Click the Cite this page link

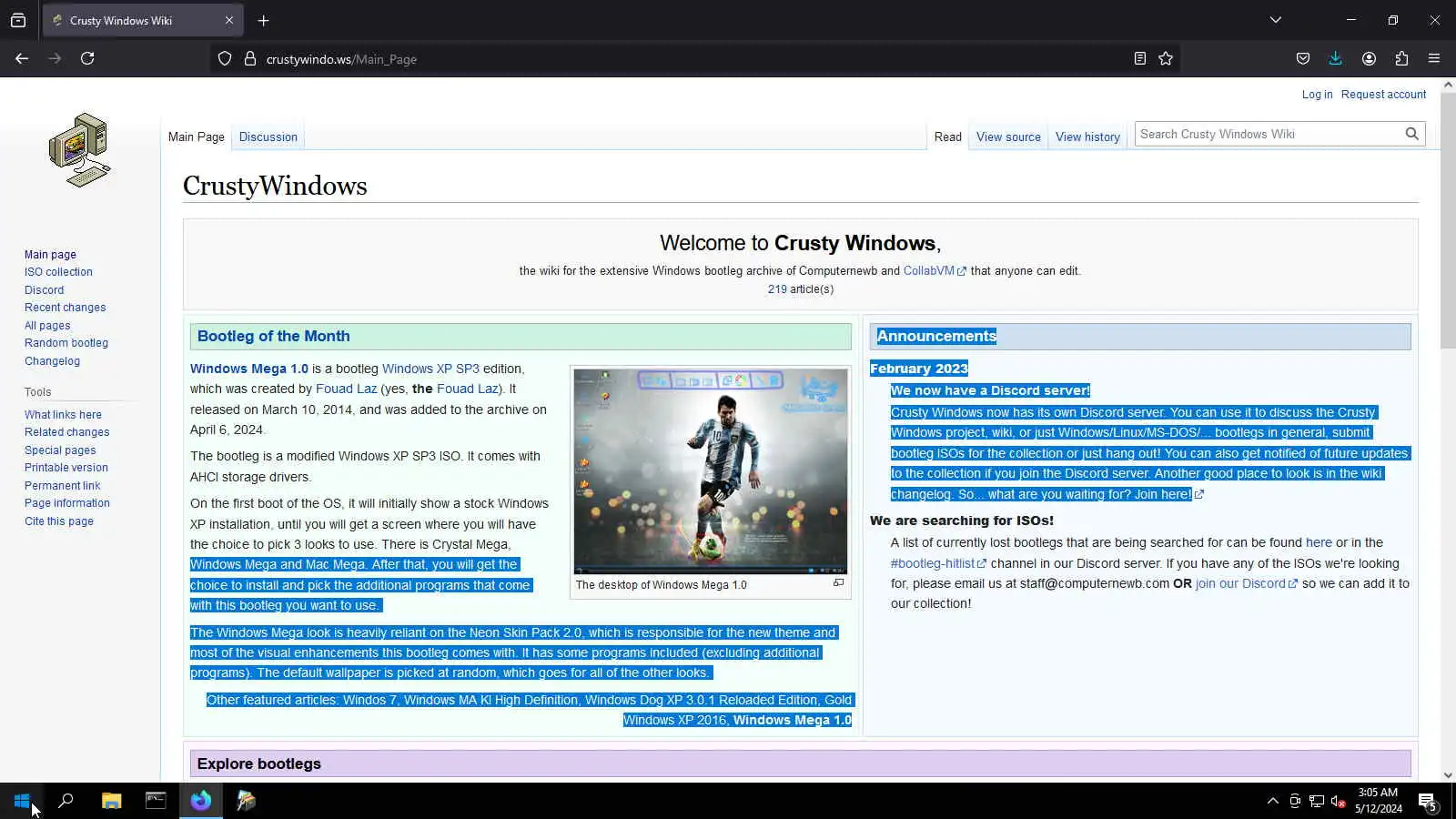pyautogui.click(x=59, y=521)
